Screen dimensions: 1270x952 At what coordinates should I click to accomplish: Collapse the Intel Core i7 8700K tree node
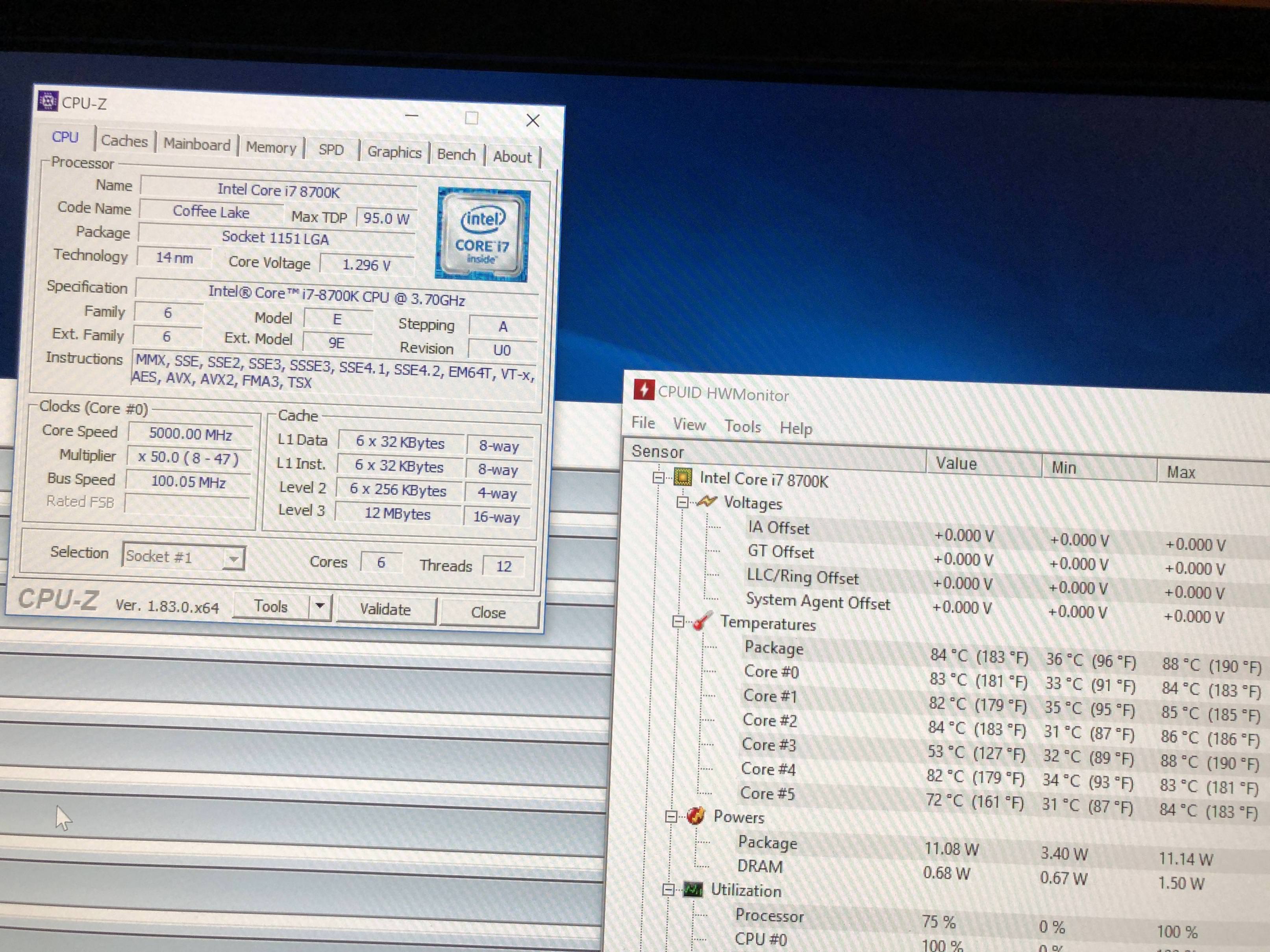click(x=659, y=477)
